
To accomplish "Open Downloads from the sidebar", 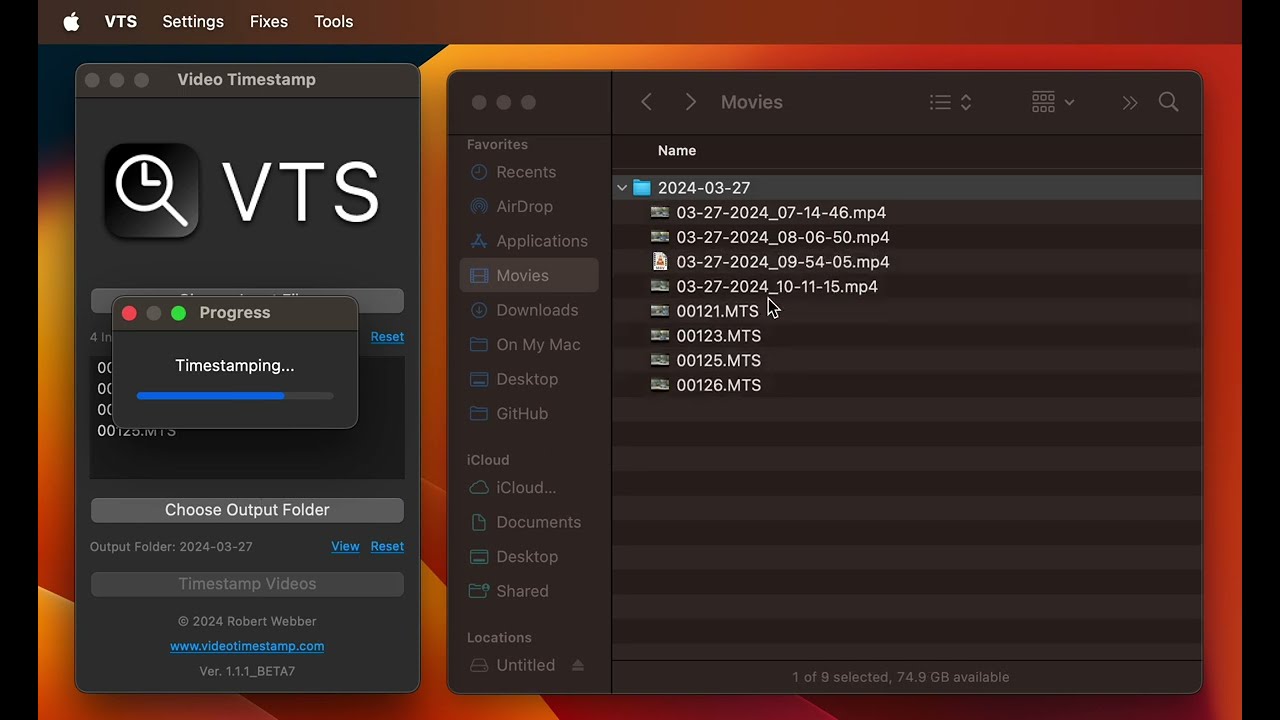I will coord(537,310).
